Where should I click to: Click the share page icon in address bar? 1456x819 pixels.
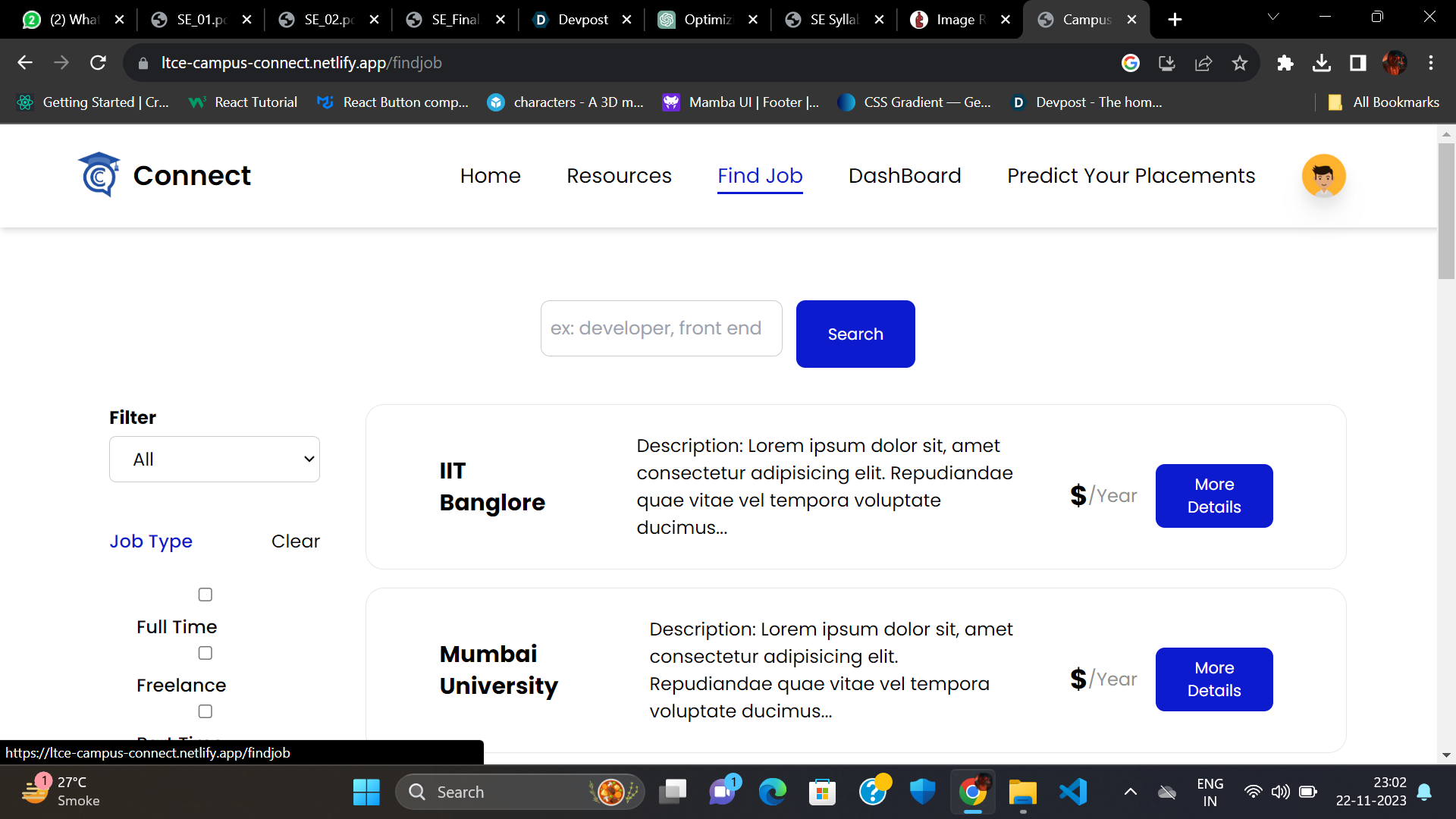coord(1203,63)
